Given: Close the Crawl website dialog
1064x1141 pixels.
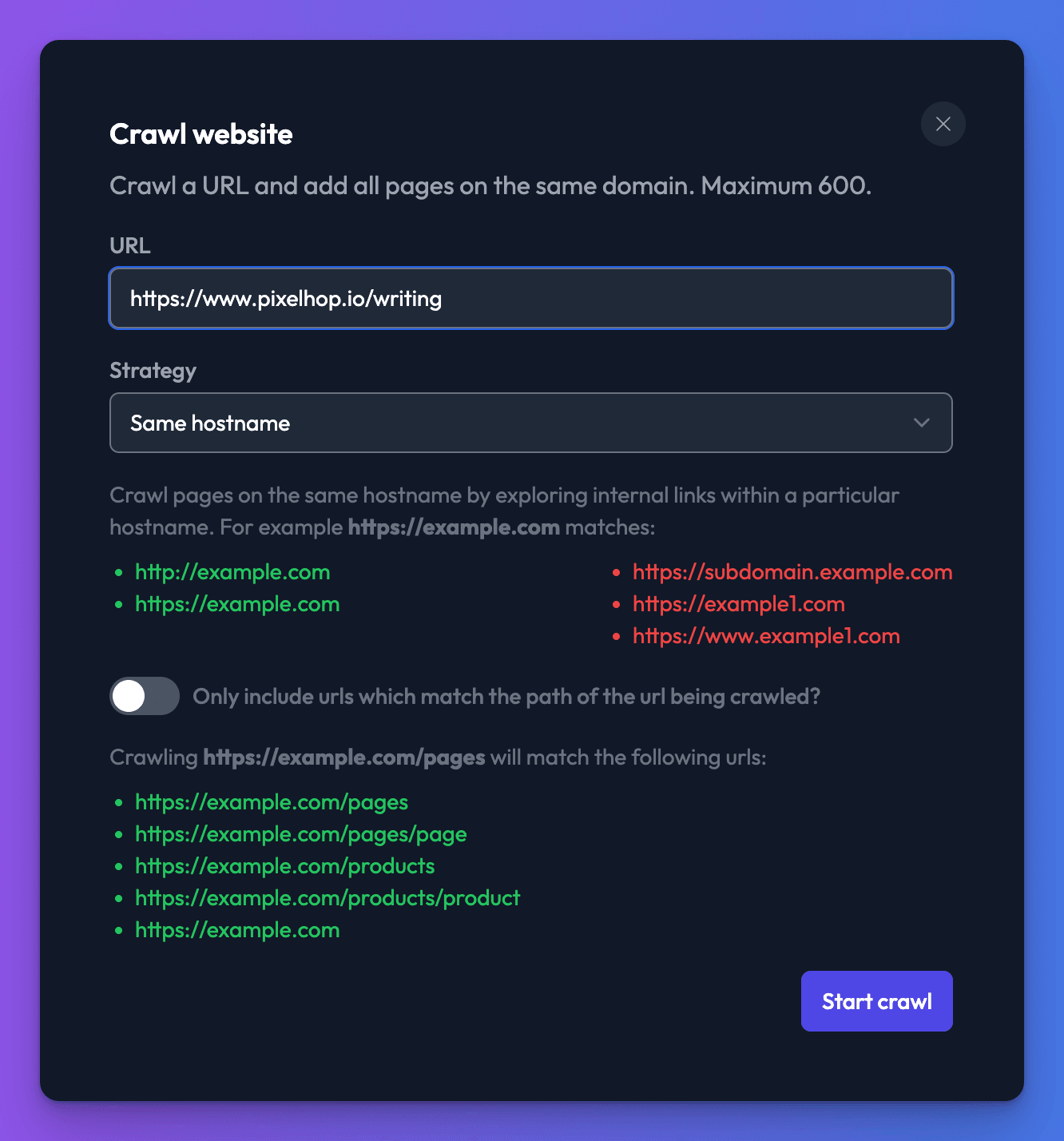Looking at the screenshot, I should [943, 124].
